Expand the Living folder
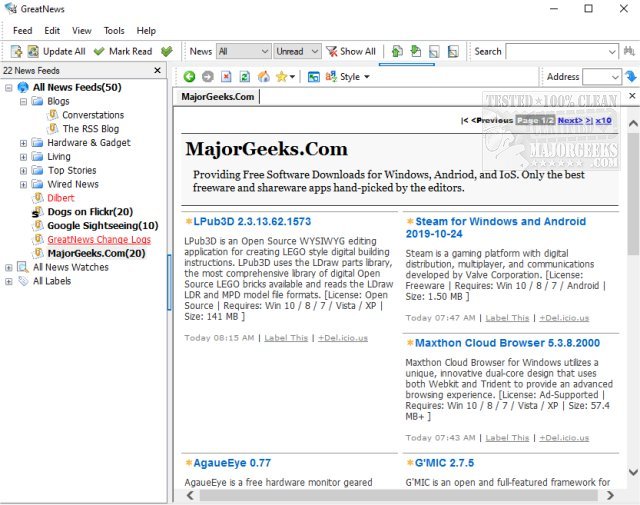The width and height of the screenshot is (640, 505). (x=23, y=157)
